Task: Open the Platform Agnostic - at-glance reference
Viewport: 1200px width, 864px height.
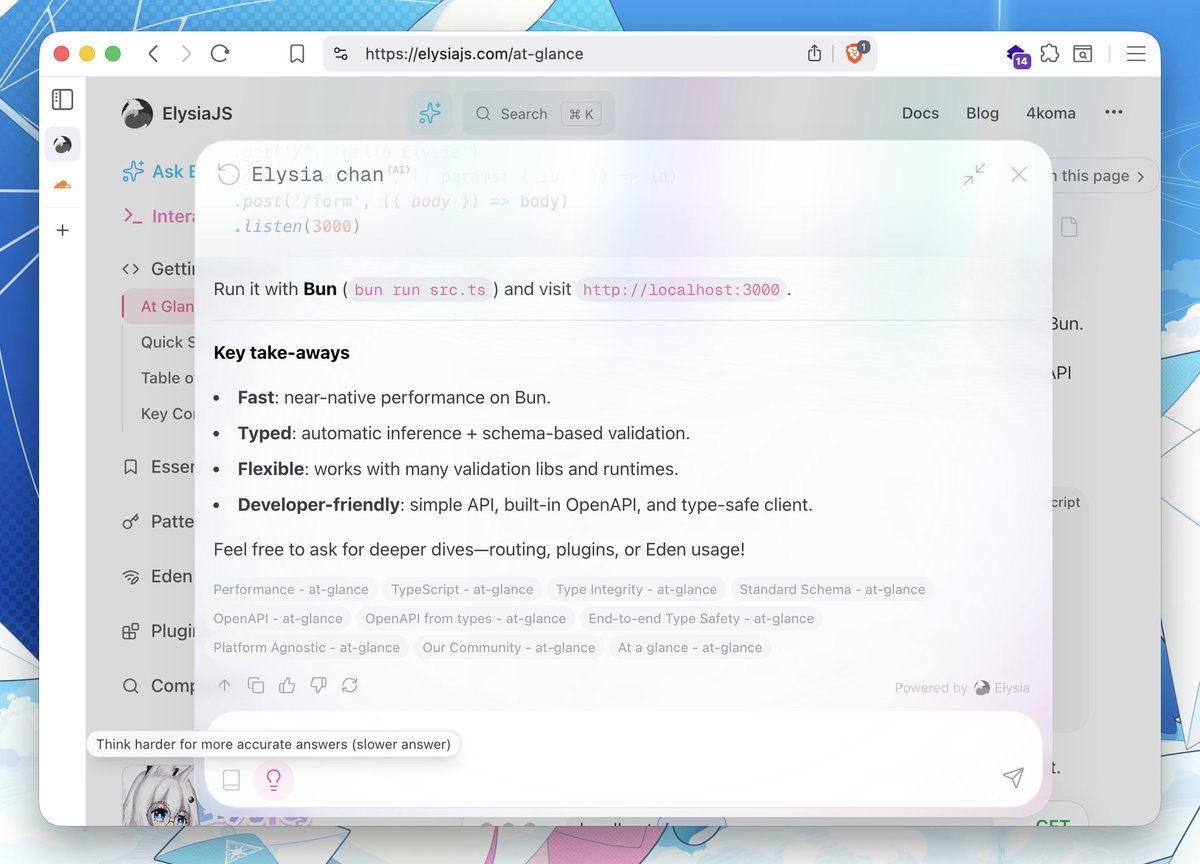Action: (x=306, y=648)
